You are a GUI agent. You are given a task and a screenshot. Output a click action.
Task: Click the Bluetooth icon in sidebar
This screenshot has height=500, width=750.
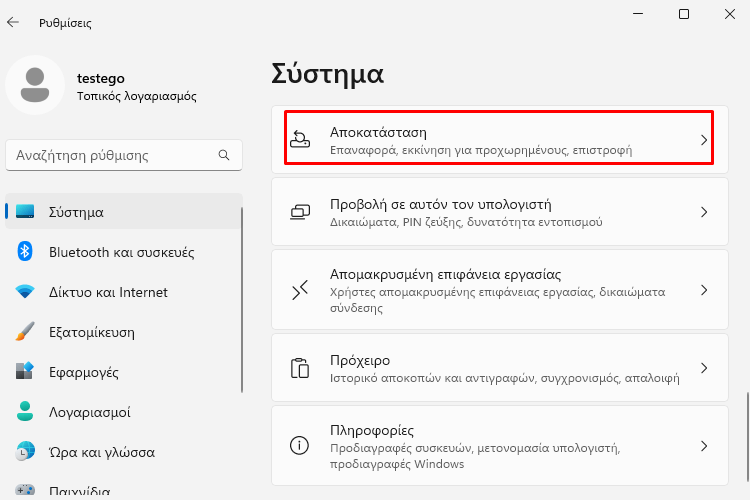[x=25, y=251]
